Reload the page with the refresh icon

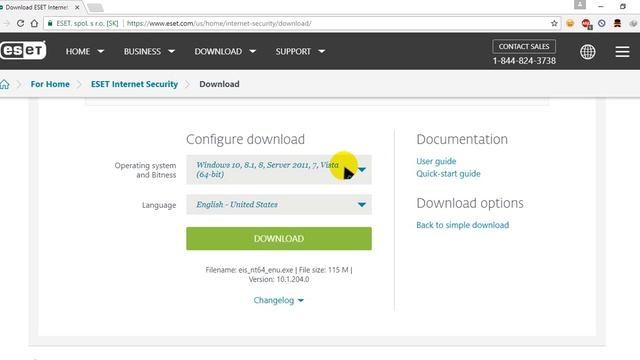pyautogui.click(x=20, y=23)
